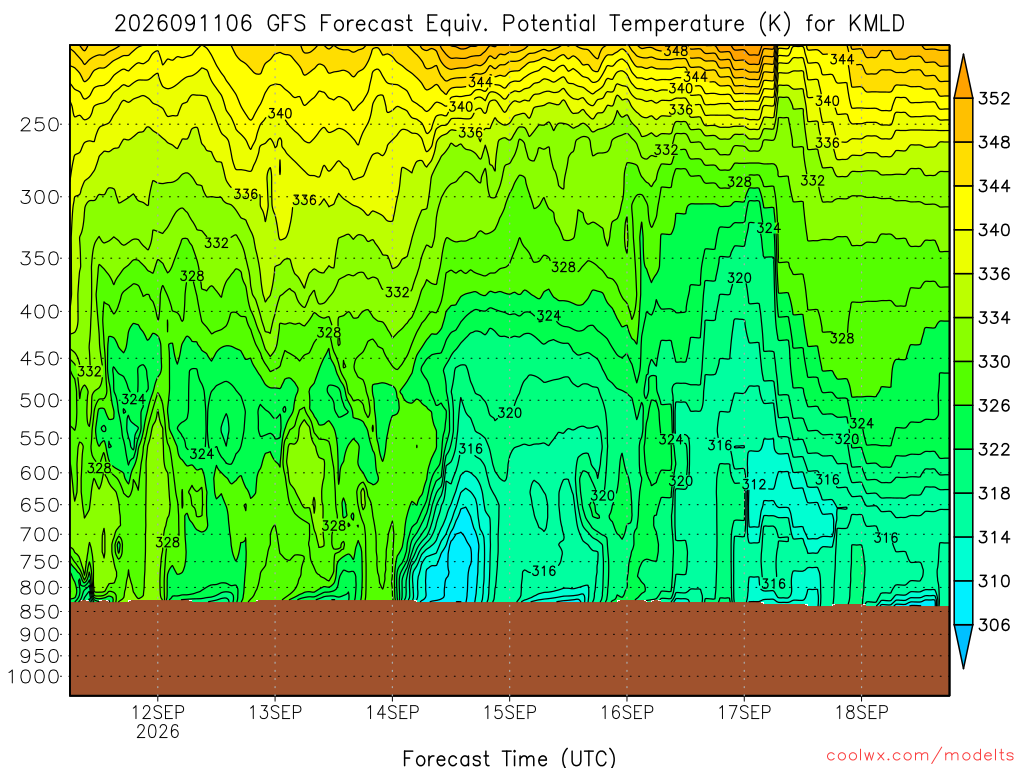Select the 306 cyan legend color band
Image resolution: width=1024 pixels, height=768 pixels.
(963, 603)
